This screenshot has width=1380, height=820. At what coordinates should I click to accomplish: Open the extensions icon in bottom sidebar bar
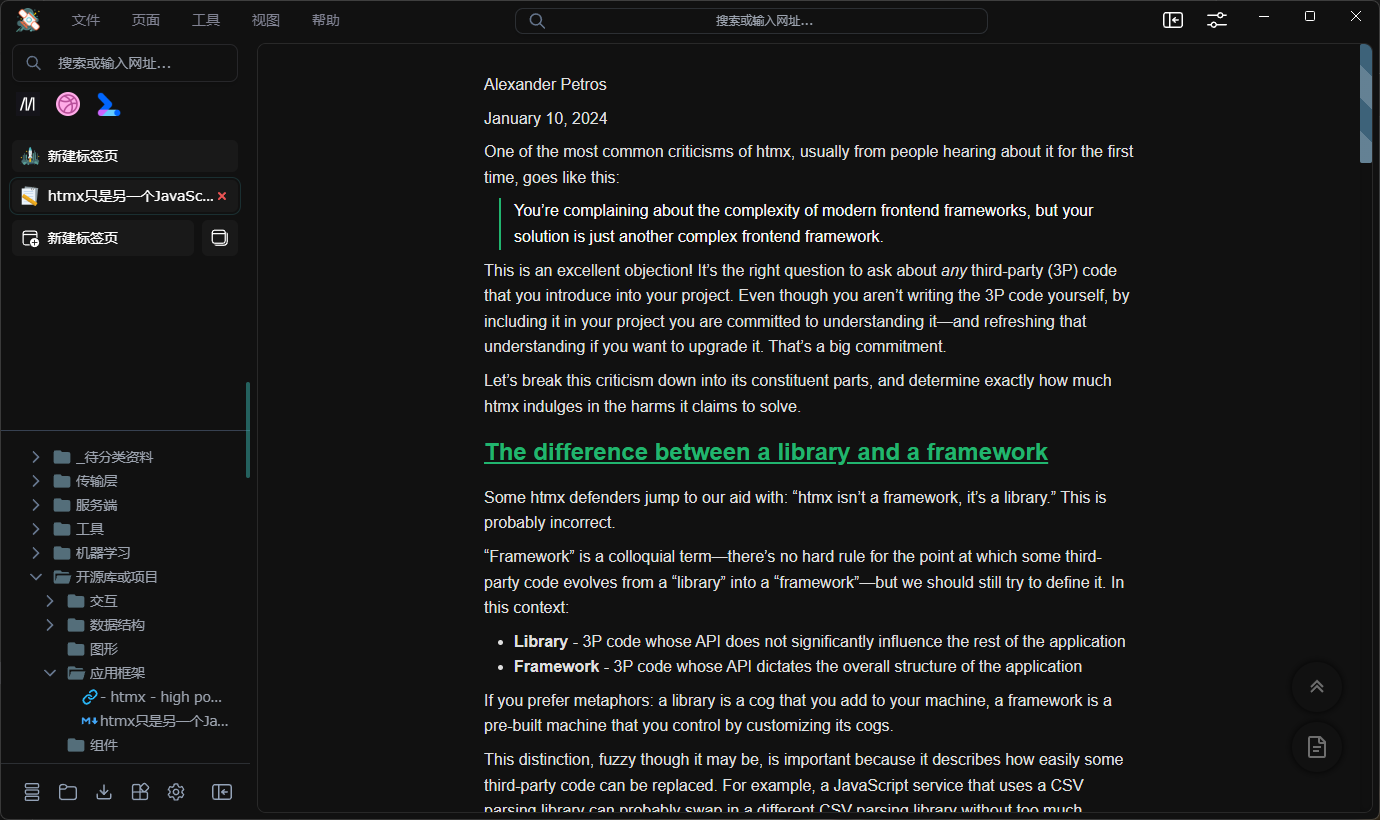point(140,792)
